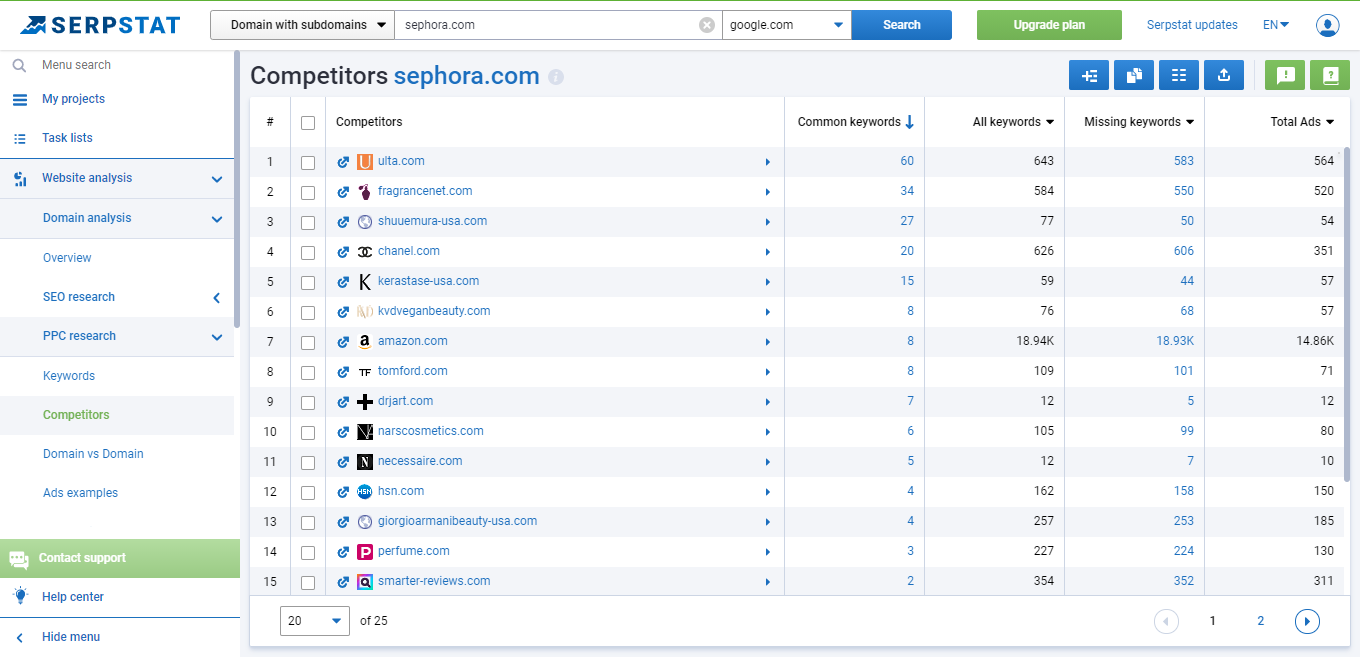Open external link icon for hsn.com
Screen dimensions: 1360x657
click(343, 492)
